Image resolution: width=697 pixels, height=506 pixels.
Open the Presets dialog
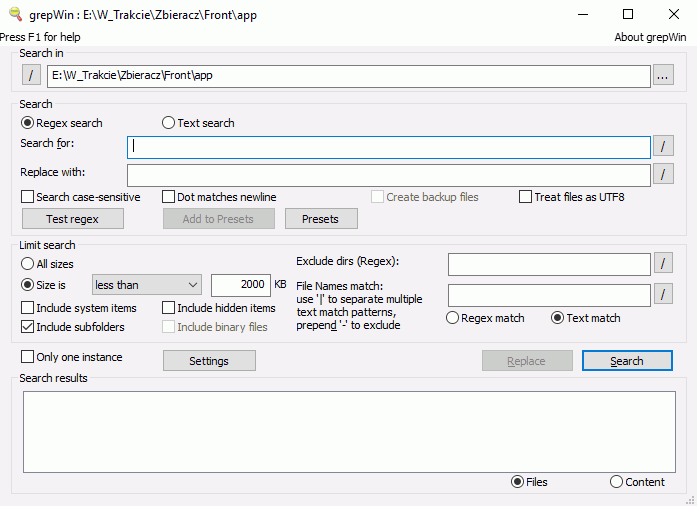[x=321, y=219]
